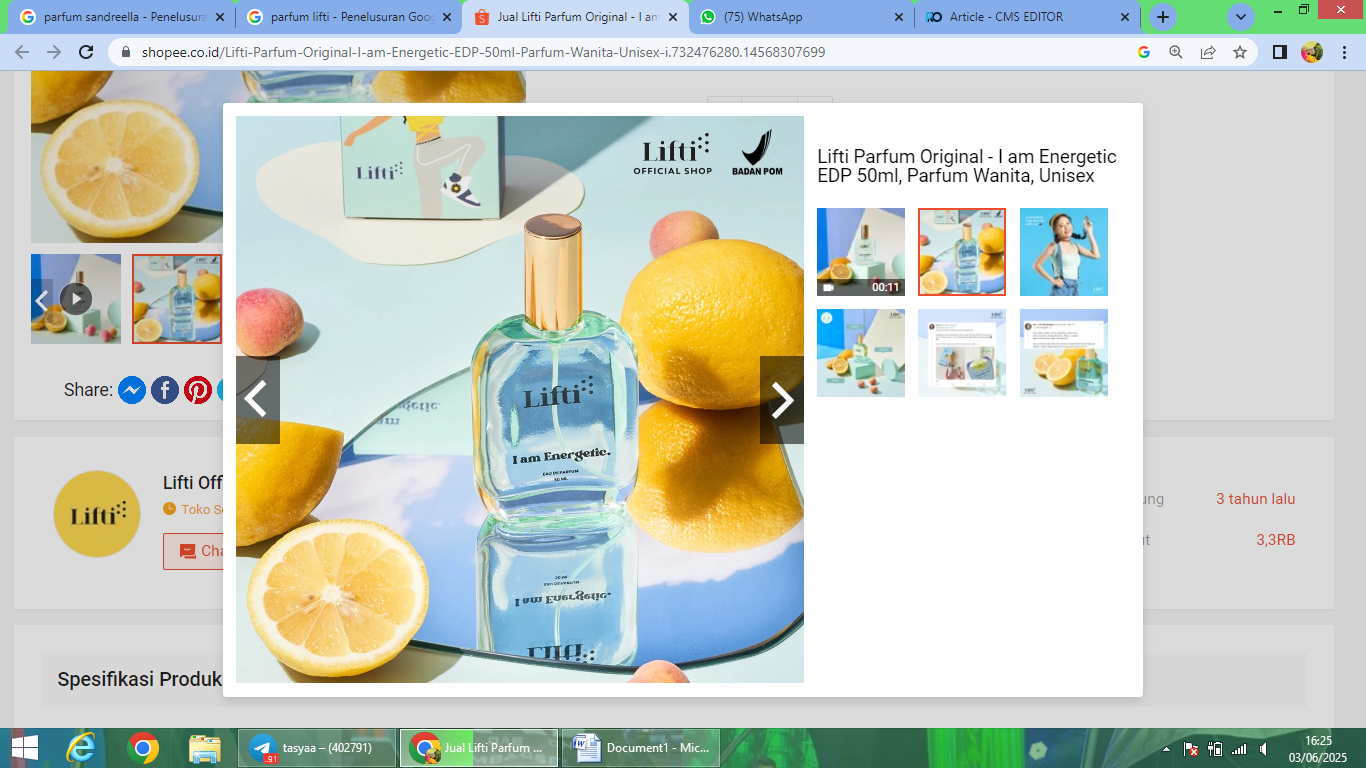The image size is (1366, 768).
Task: Open the pinned Chrome icon on the taskbar
Action: coord(143,748)
